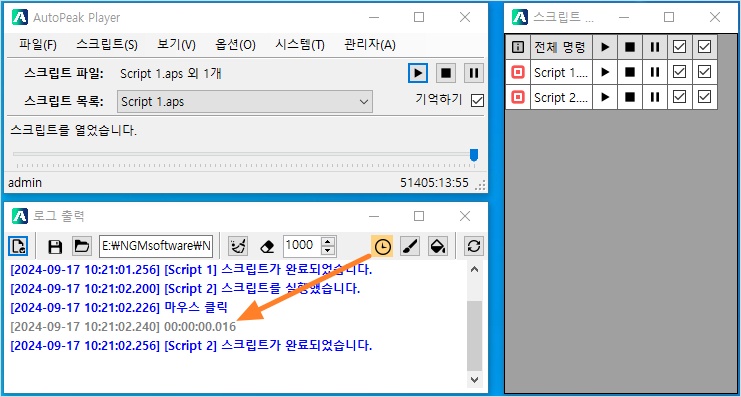Click the gray log entry 00:00:00.016
The image size is (741, 397).
tap(123, 327)
